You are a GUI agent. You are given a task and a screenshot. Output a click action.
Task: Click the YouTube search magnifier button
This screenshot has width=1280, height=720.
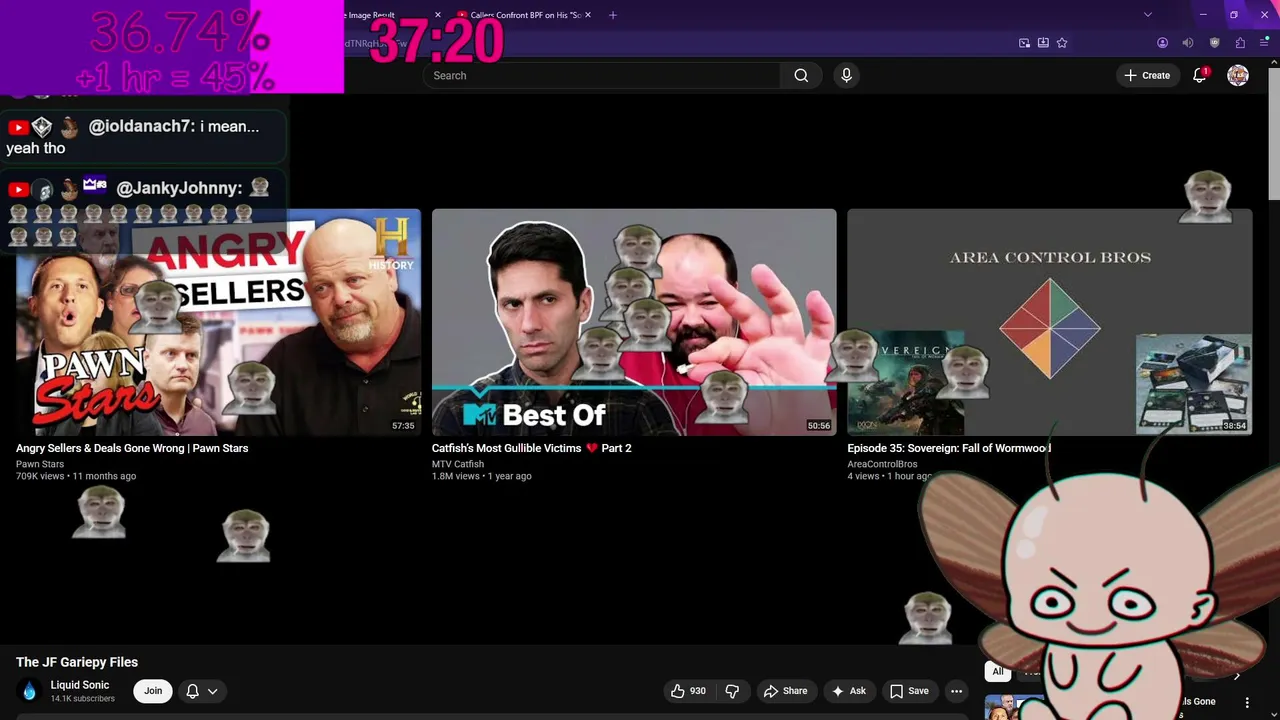click(x=801, y=75)
